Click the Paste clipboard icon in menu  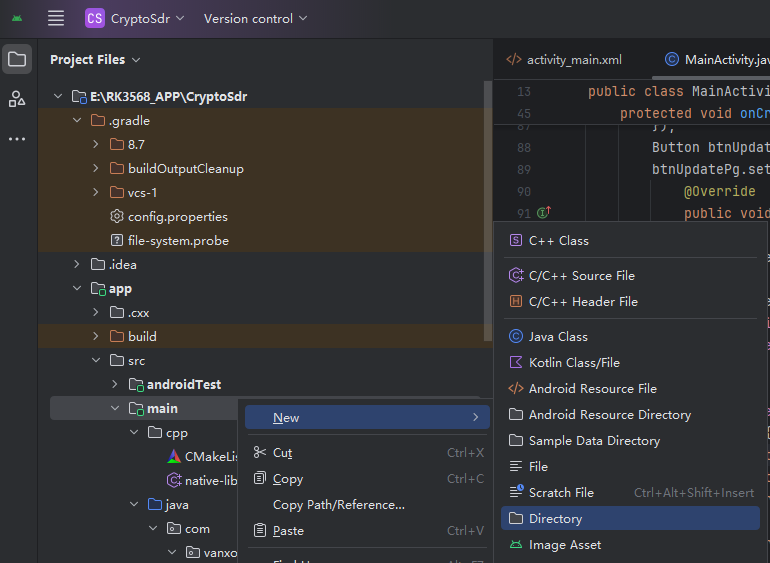pyautogui.click(x=260, y=531)
